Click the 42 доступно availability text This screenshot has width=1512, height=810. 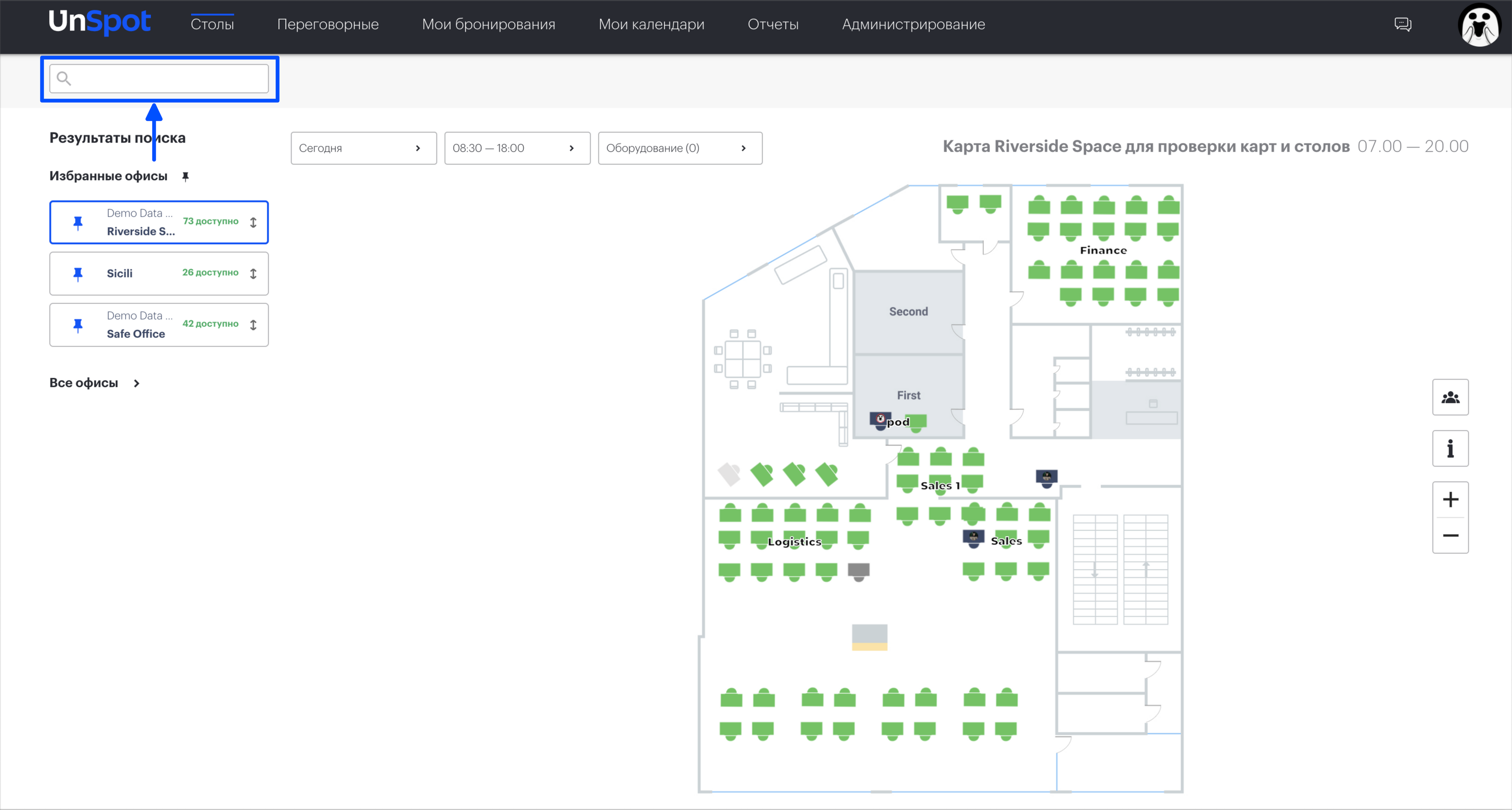(x=211, y=324)
